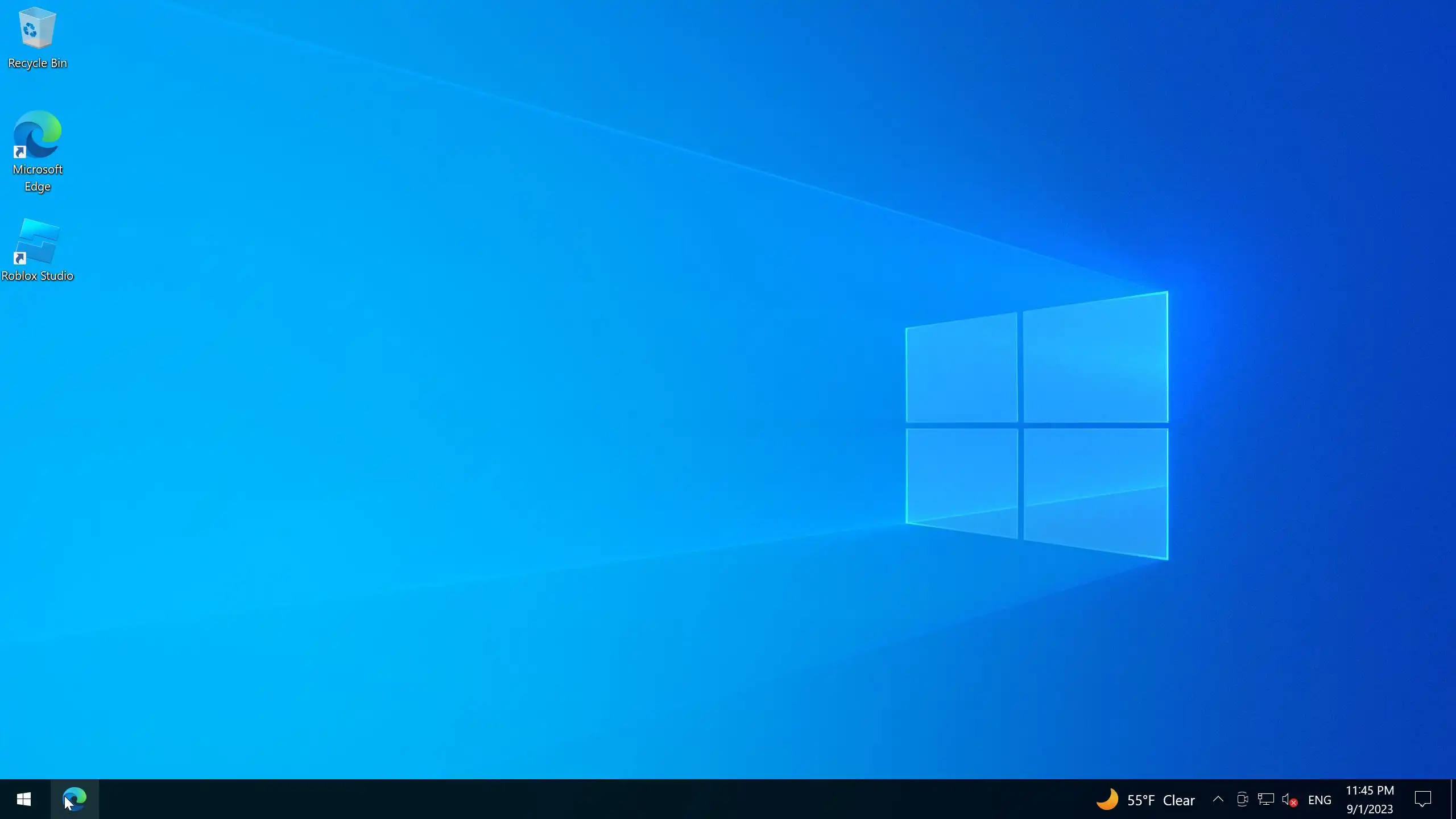
Task: Click an empty area of the taskbar
Action: tap(569, 799)
